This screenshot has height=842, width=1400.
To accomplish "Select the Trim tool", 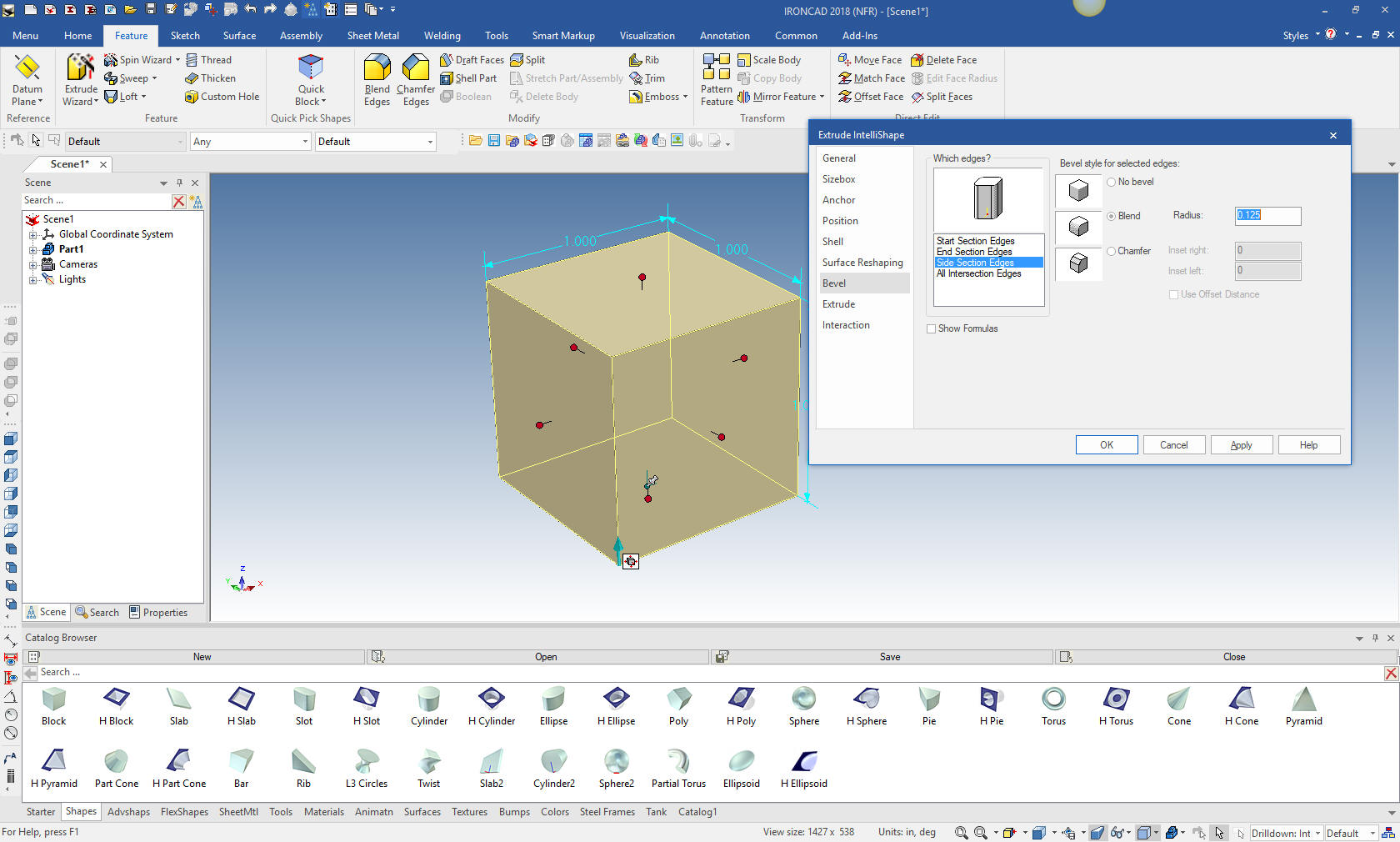I will 647,78.
